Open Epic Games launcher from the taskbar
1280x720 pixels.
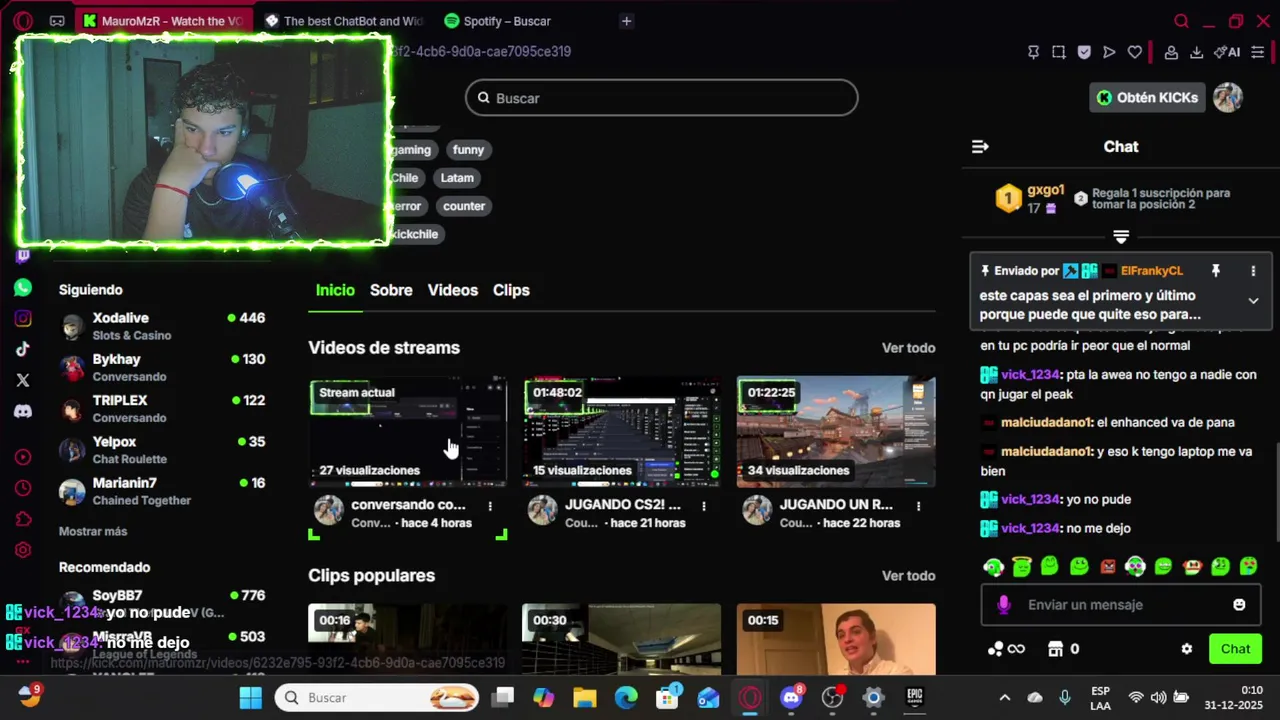pyautogui.click(x=914, y=698)
